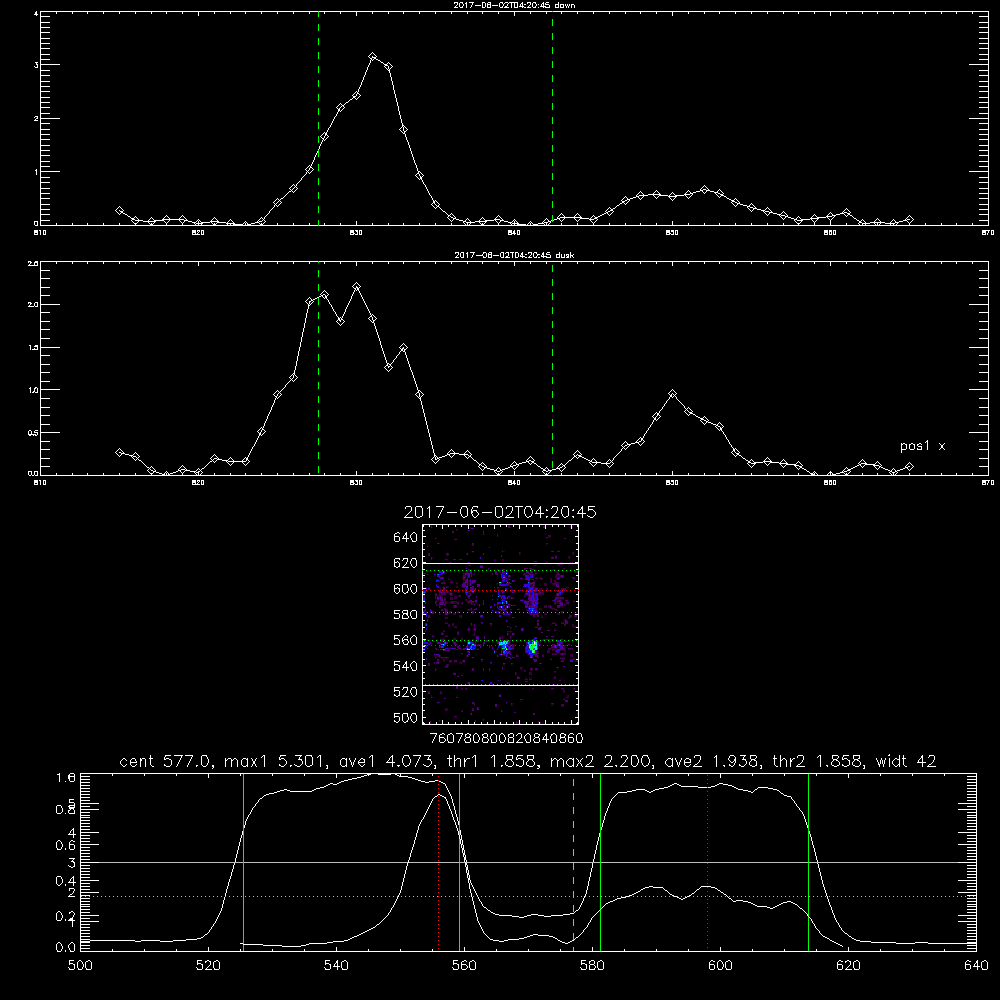Click the blue dotted threshold line in bottom plot
The height and width of the screenshot is (1000, 1000).
(x=528, y=896)
